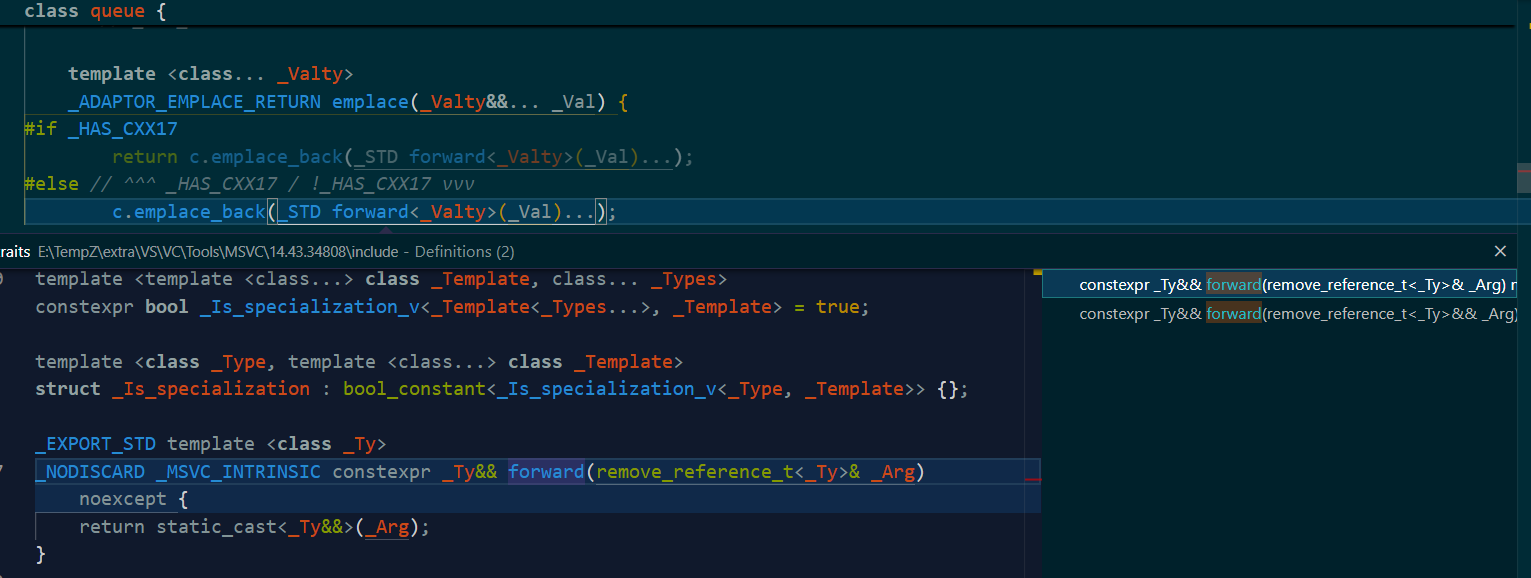The image size is (1531, 578).
Task: Click the '#if _HAS_CXX17' preprocessor line
Action: click(101, 129)
